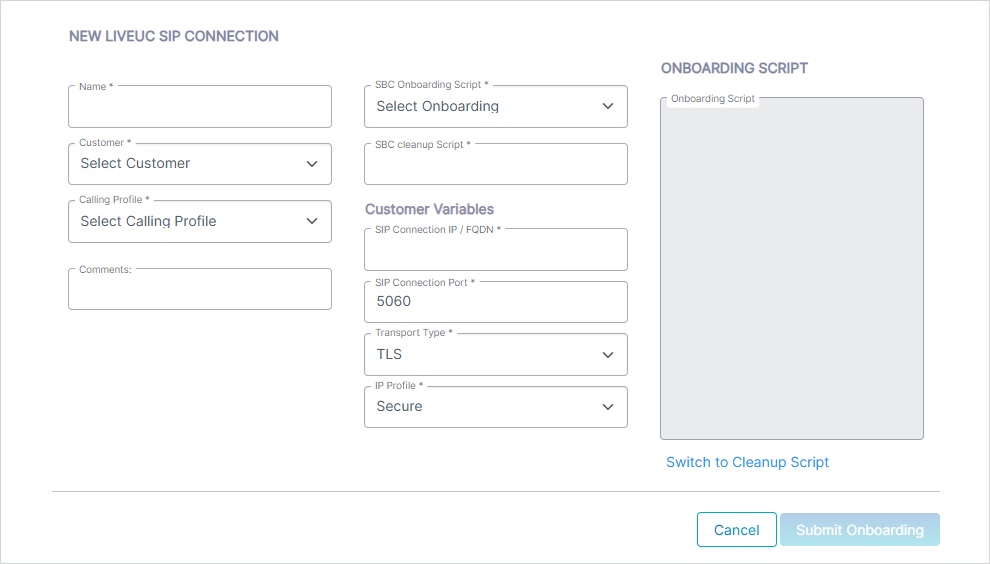Click into the Comments field
Image resolution: width=990 pixels, height=564 pixels.
[x=200, y=290]
